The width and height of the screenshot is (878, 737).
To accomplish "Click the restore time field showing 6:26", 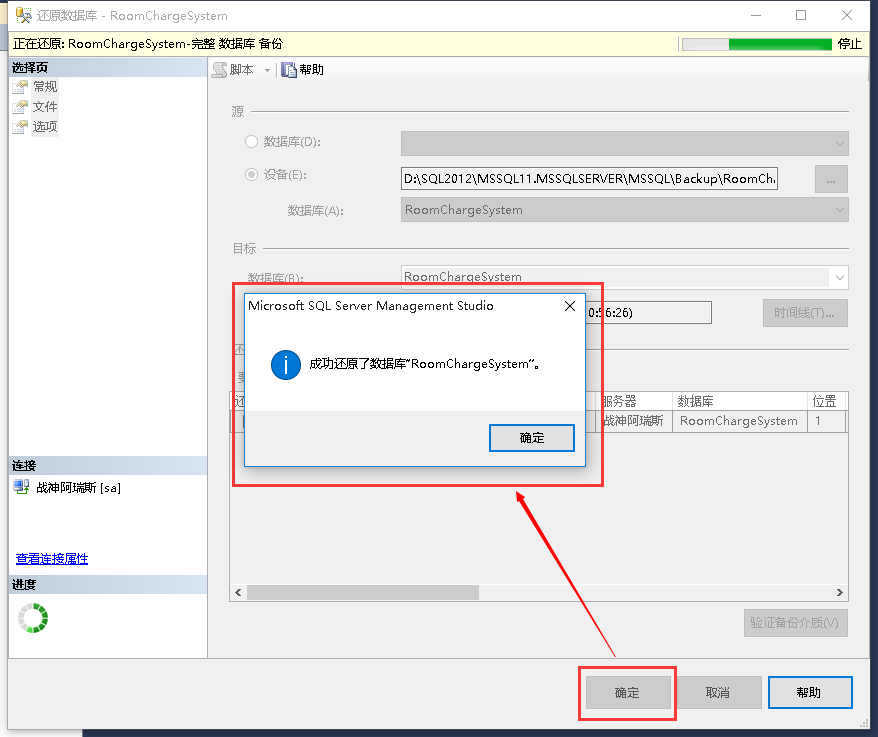I will click(x=648, y=312).
